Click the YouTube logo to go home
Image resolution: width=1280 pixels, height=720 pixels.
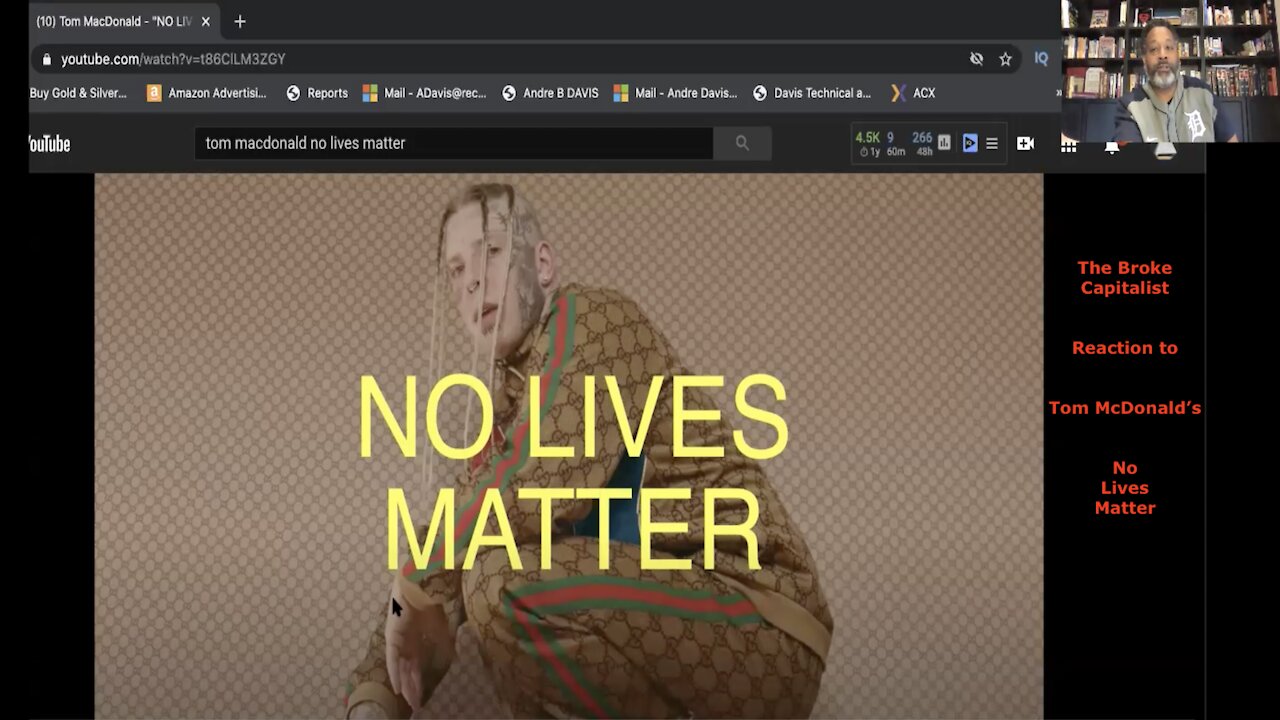50,144
